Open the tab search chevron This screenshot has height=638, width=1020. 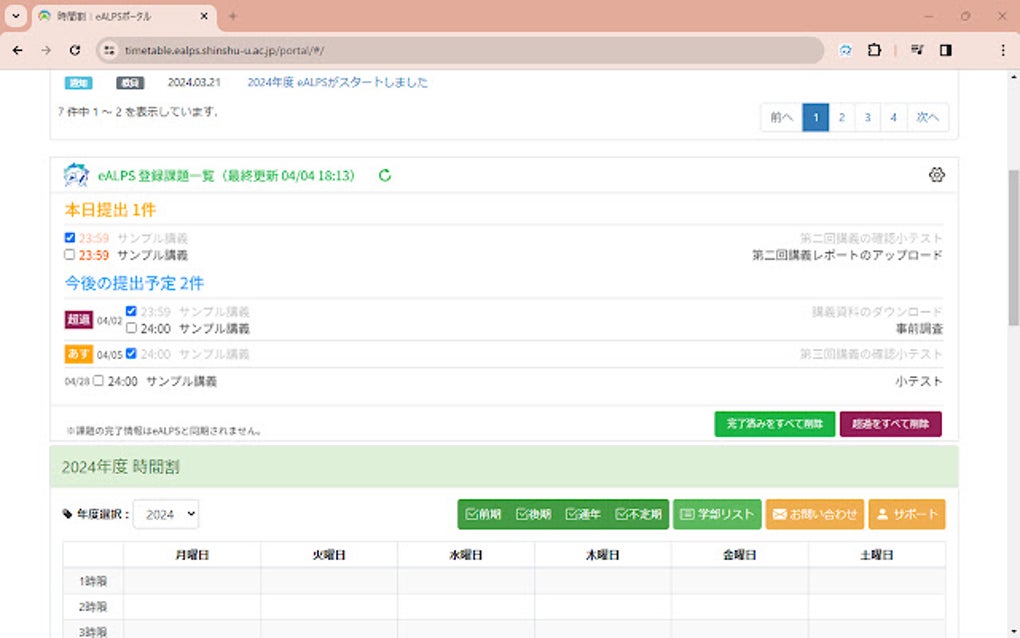tap(16, 16)
